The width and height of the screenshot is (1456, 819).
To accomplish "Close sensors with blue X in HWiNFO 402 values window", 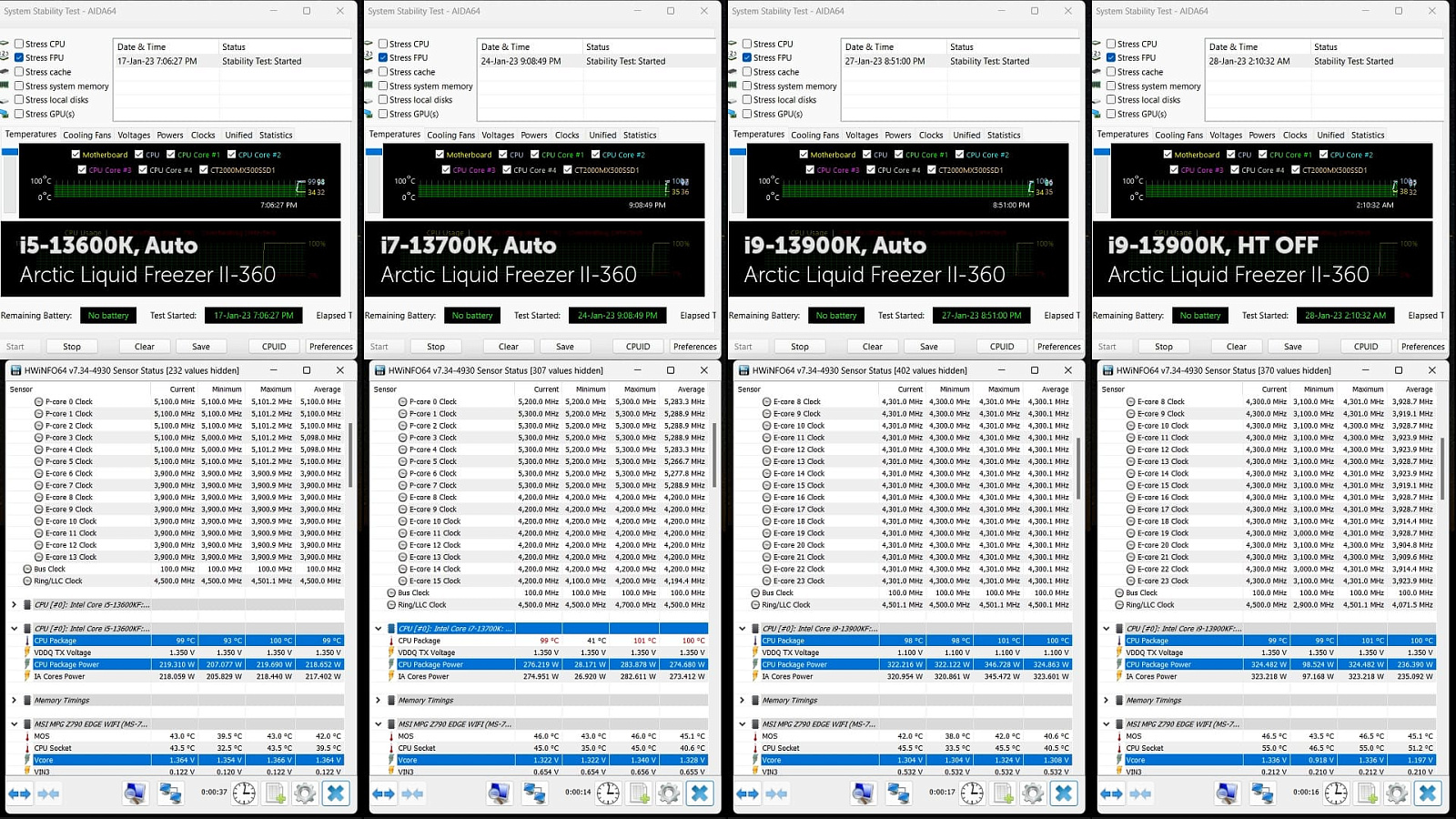I will point(1064,794).
